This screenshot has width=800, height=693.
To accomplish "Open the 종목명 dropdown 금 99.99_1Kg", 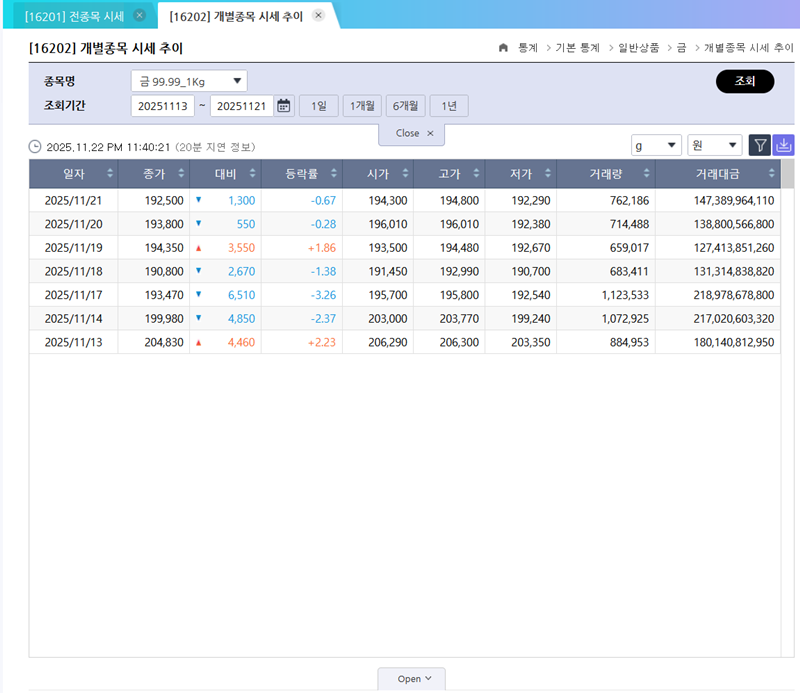I will coord(189,81).
